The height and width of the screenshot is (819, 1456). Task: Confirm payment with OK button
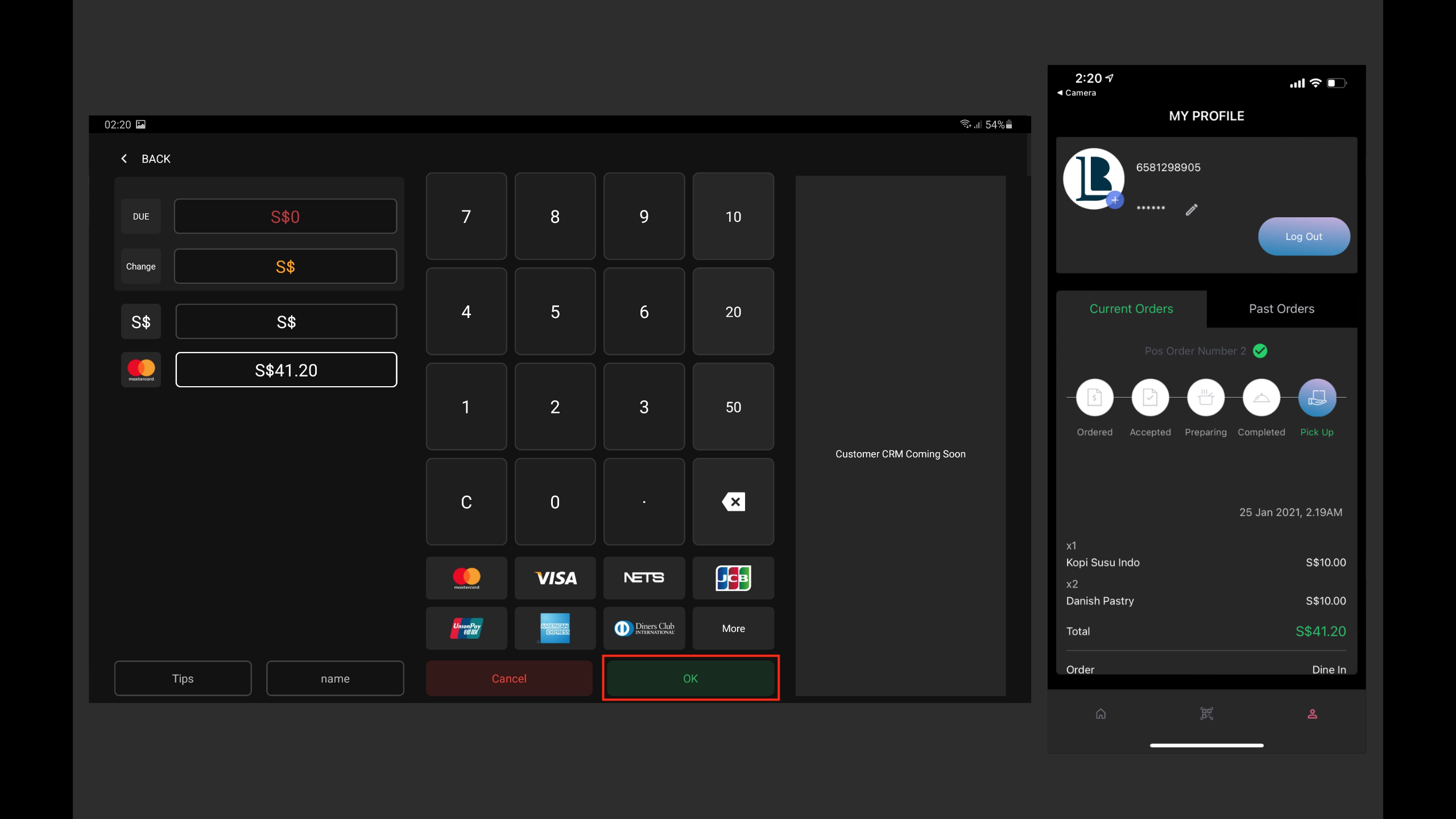click(690, 678)
